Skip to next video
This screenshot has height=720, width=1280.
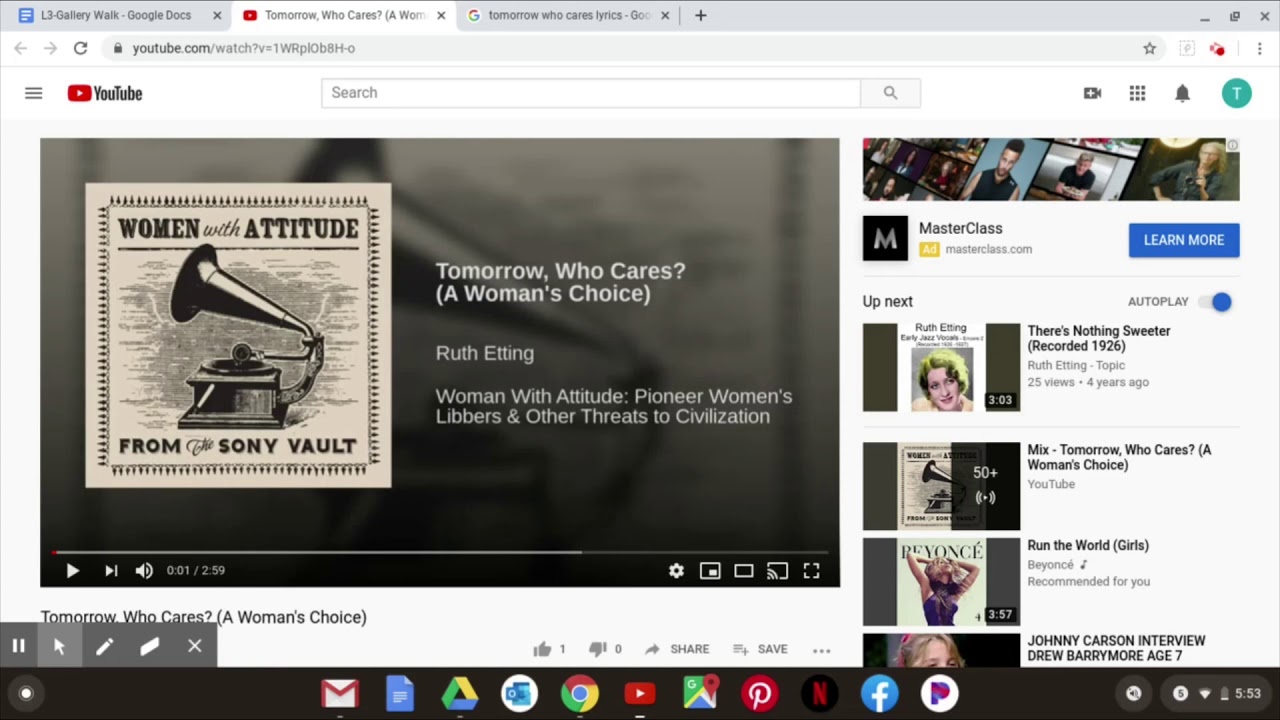click(x=111, y=570)
